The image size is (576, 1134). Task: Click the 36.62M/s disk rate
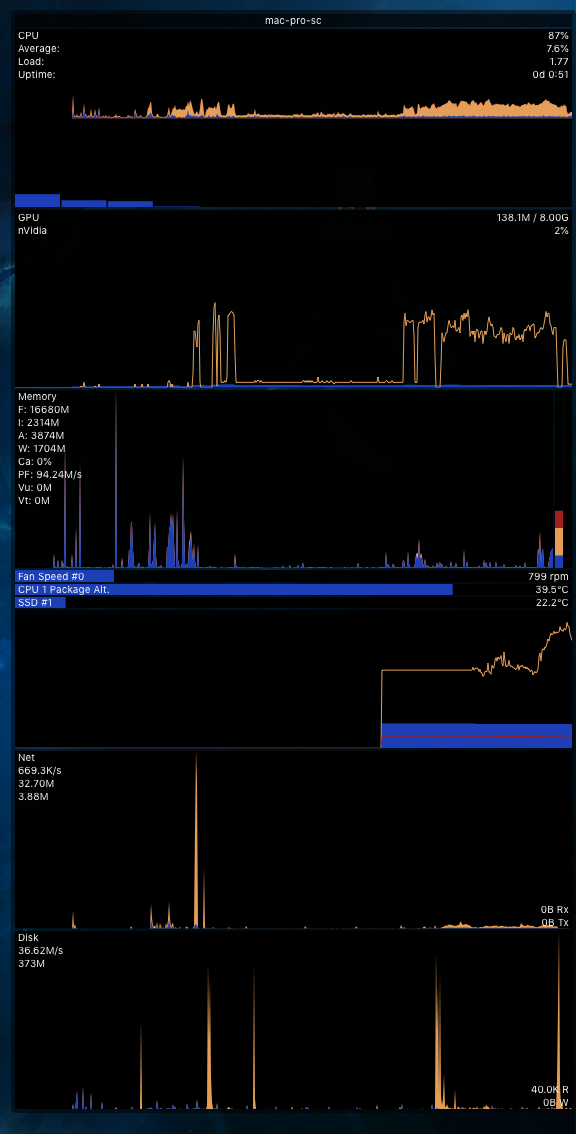[41, 950]
